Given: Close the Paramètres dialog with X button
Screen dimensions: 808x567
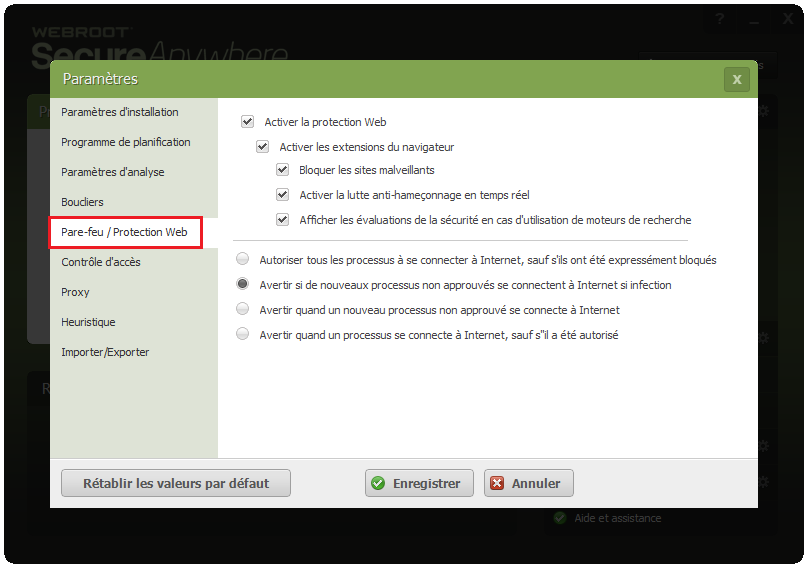Looking at the screenshot, I should (736, 79).
